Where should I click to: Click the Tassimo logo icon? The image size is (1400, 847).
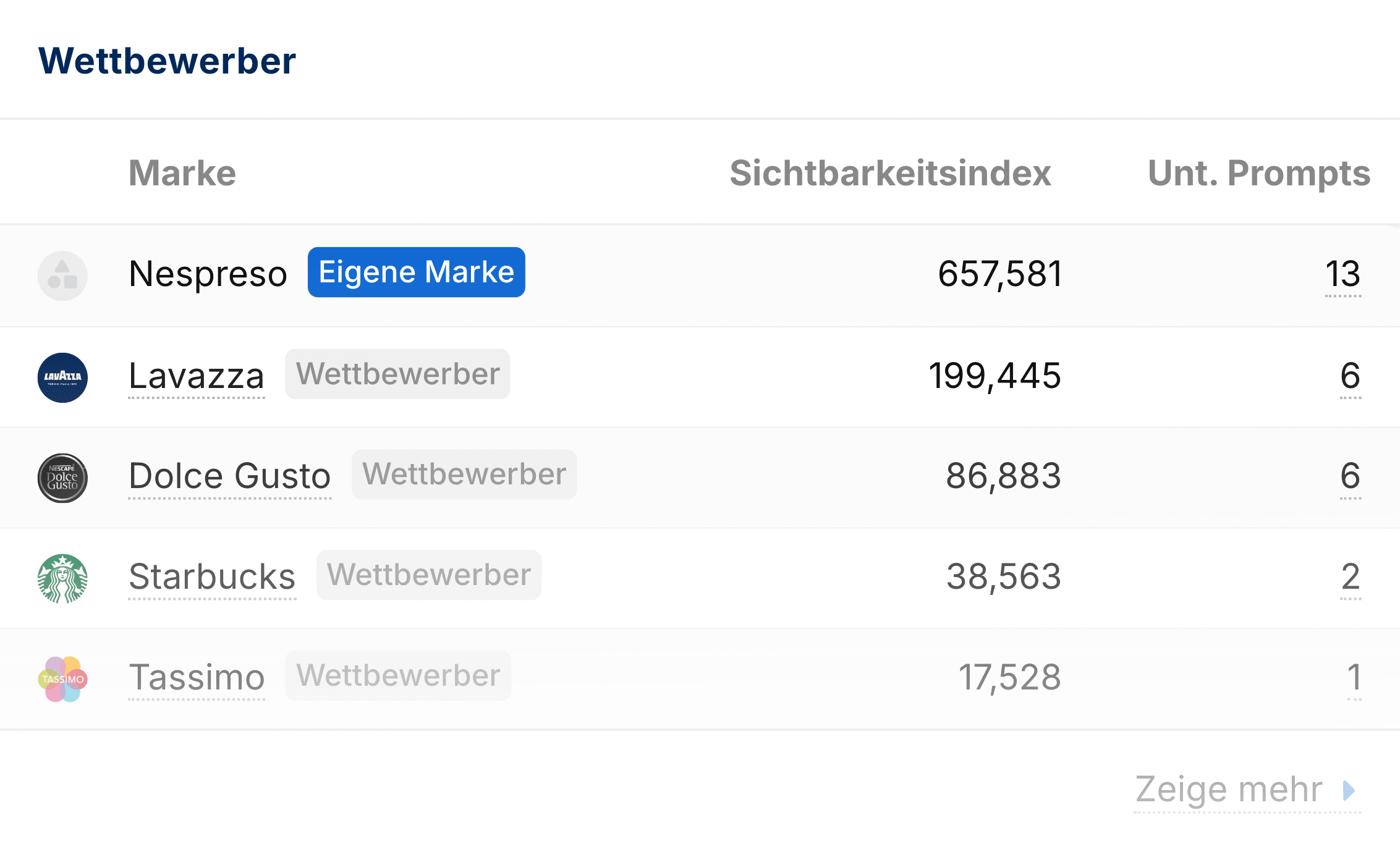click(62, 679)
